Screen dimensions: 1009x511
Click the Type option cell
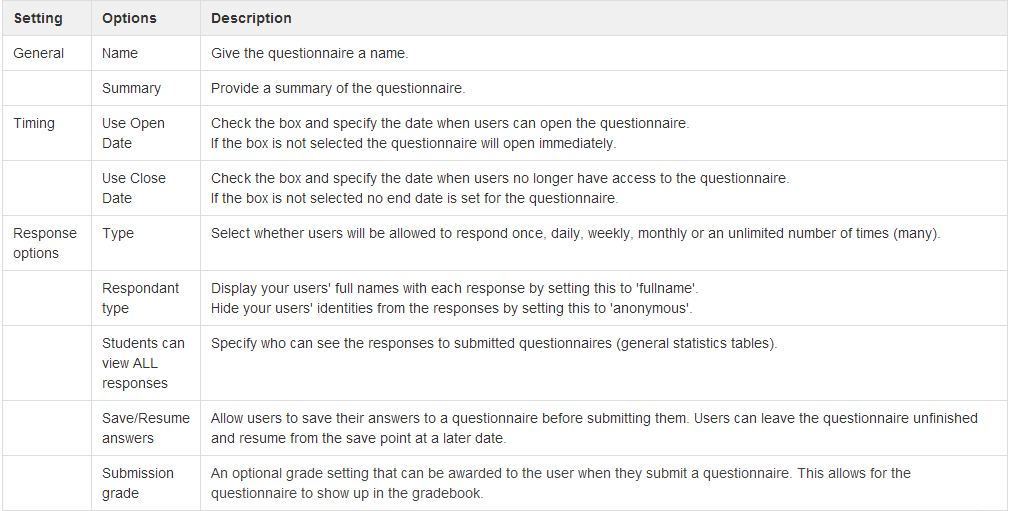117,233
